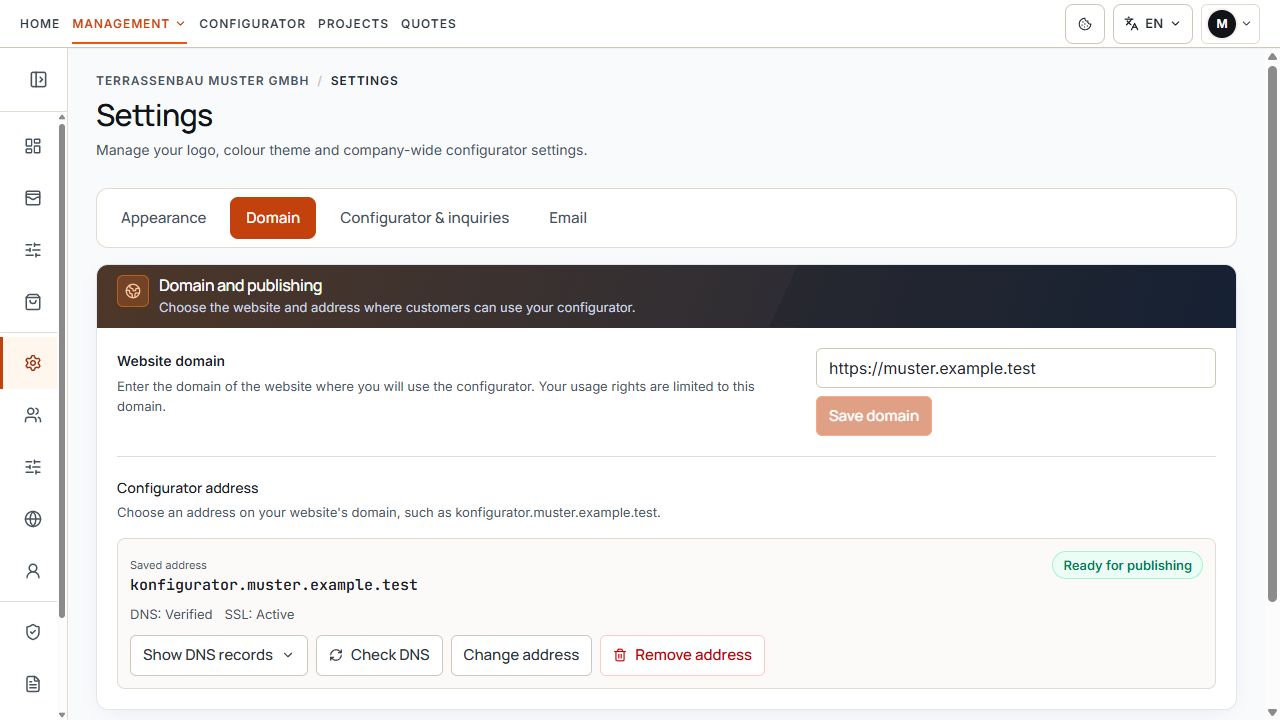Click the refresh icon on Check DNS
The width and height of the screenshot is (1280, 720).
point(336,655)
